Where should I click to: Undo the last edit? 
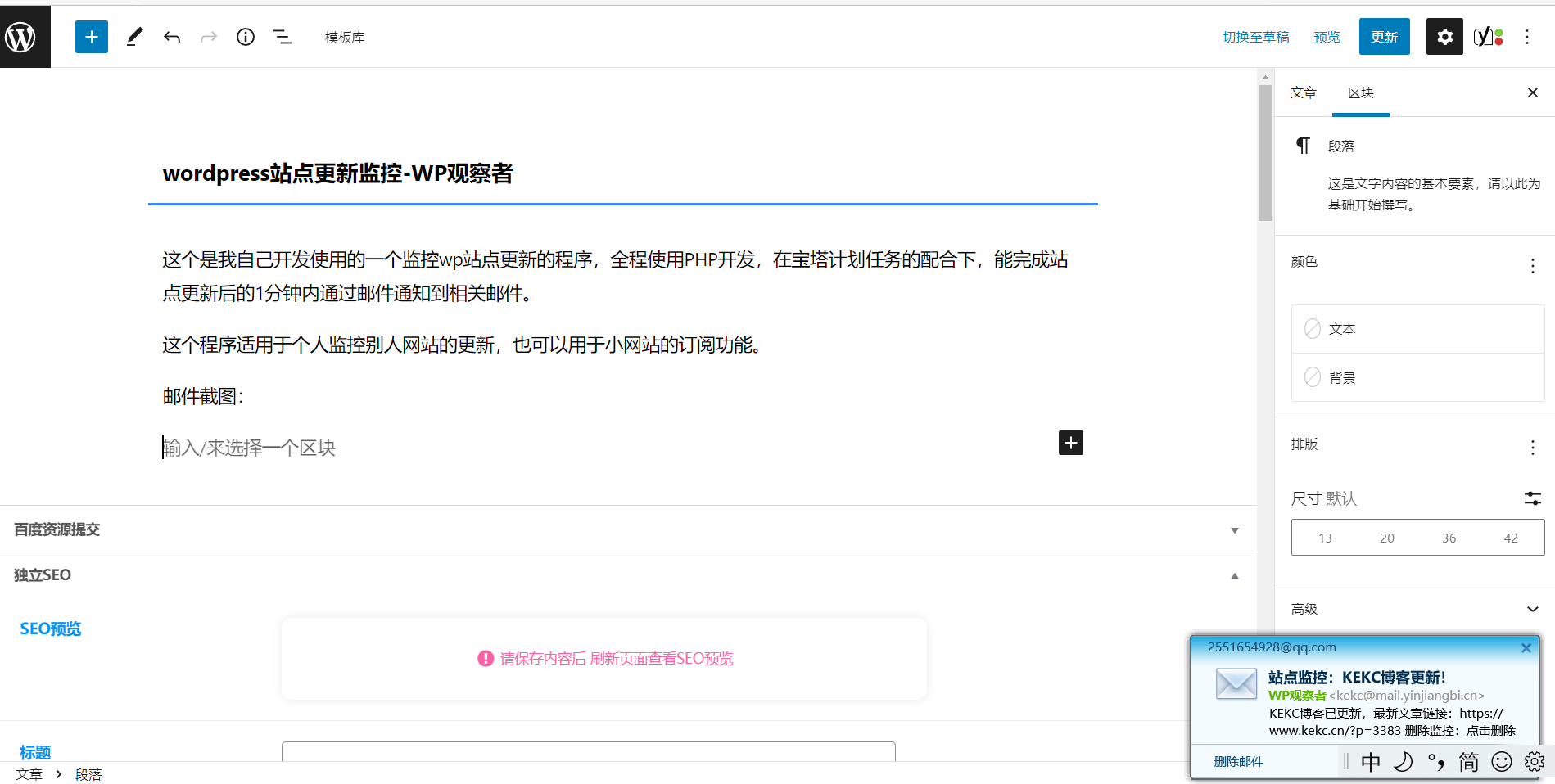click(x=172, y=37)
